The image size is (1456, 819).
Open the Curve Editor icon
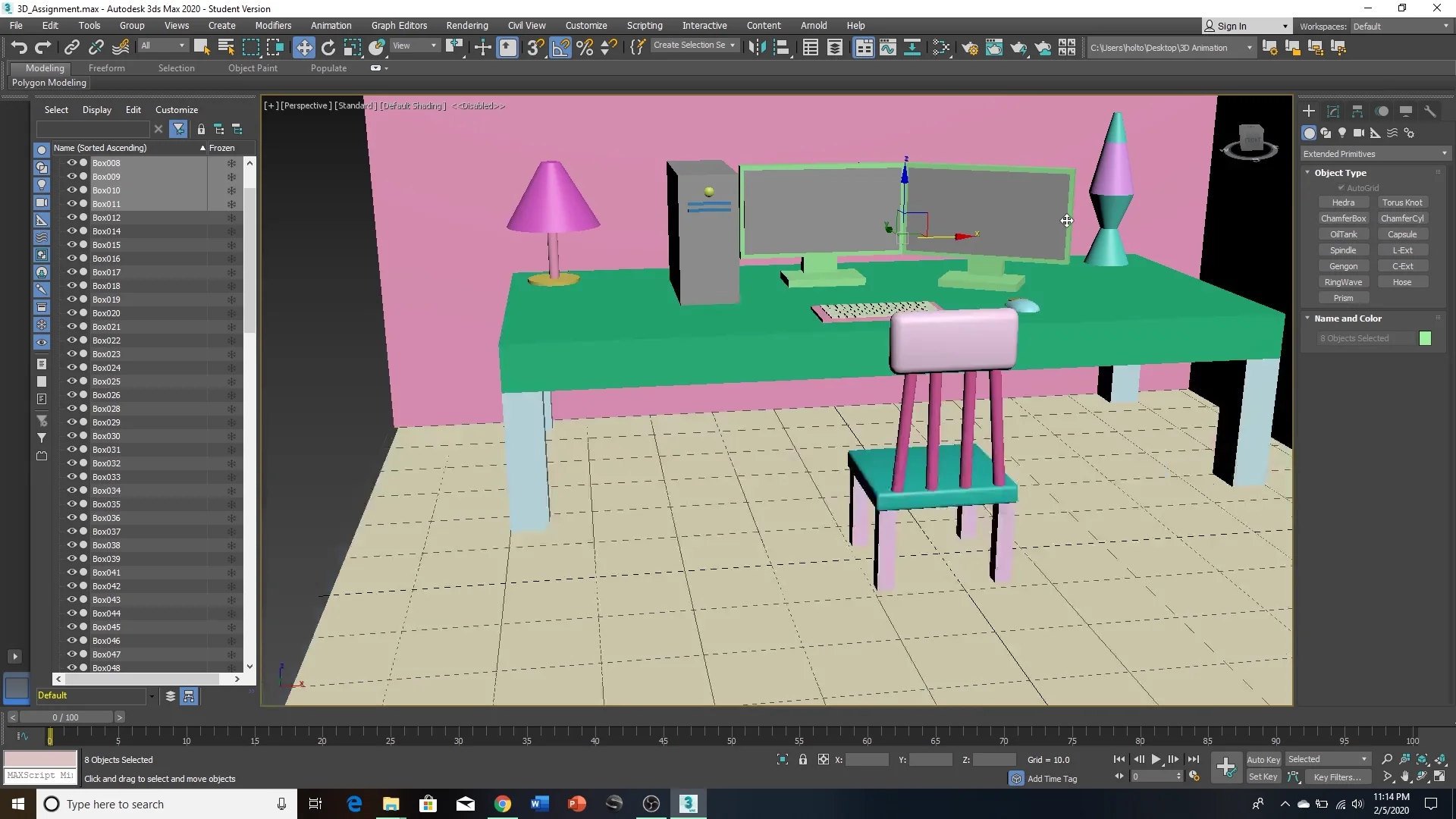pos(887,48)
